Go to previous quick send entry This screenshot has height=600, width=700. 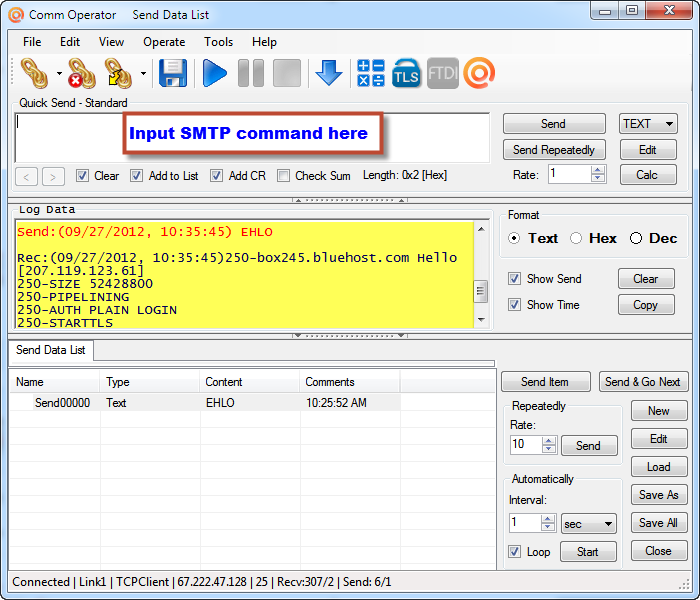(26, 176)
